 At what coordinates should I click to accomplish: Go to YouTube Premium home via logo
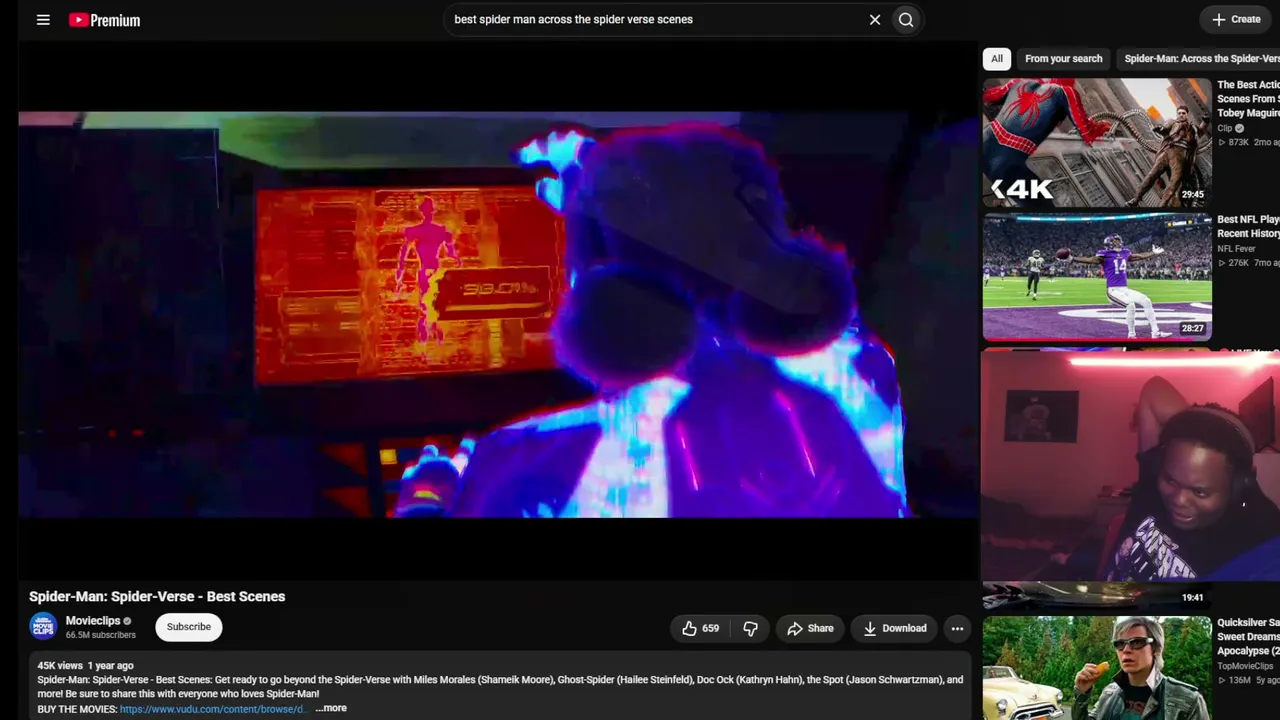pyautogui.click(x=105, y=20)
